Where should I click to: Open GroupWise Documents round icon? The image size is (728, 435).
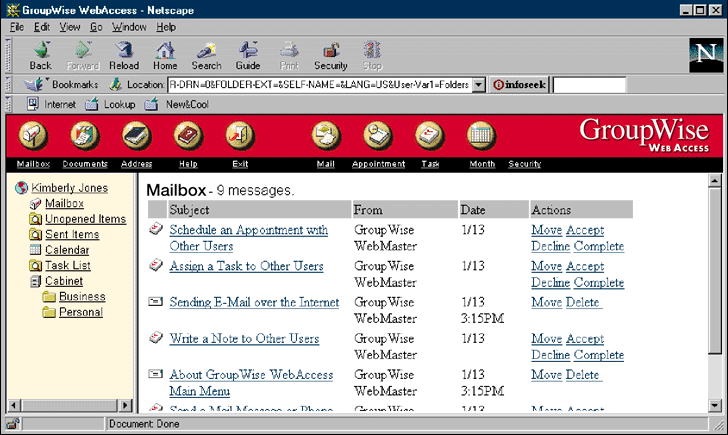tap(85, 136)
